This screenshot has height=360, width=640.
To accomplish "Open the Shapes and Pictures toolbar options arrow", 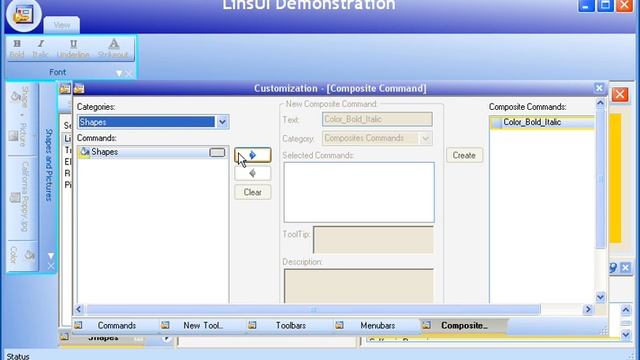I will [51, 256].
